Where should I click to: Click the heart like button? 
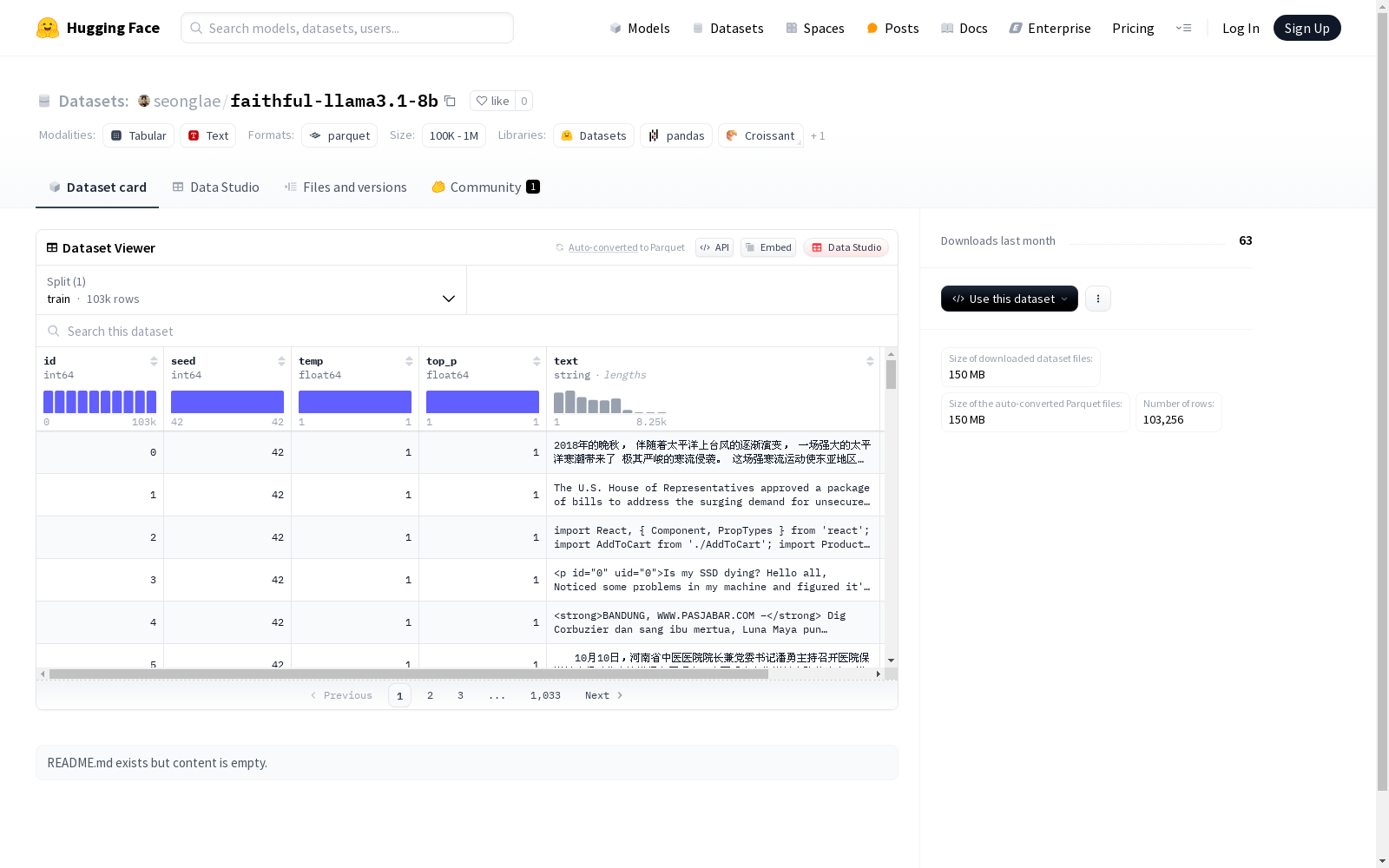pos(492,101)
